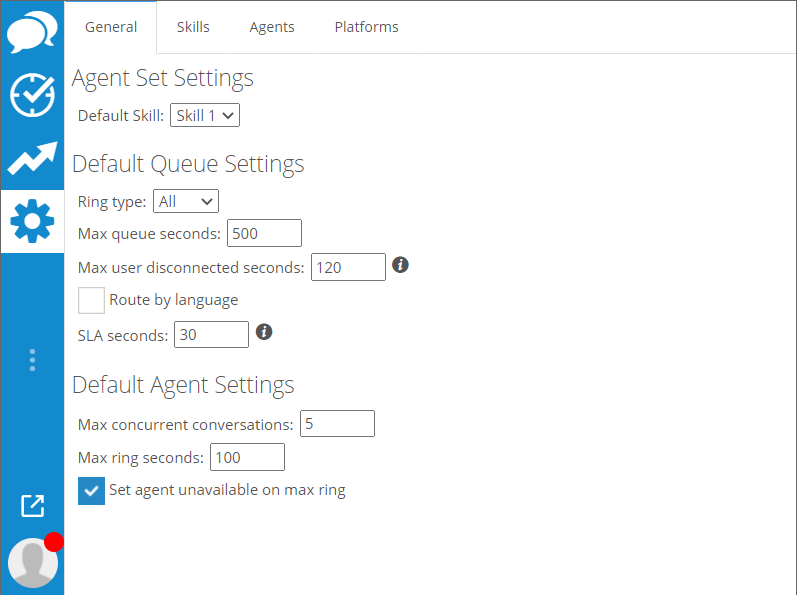Image resolution: width=797 pixels, height=595 pixels.
Task: Open the user profile avatar
Action: [x=32, y=562]
